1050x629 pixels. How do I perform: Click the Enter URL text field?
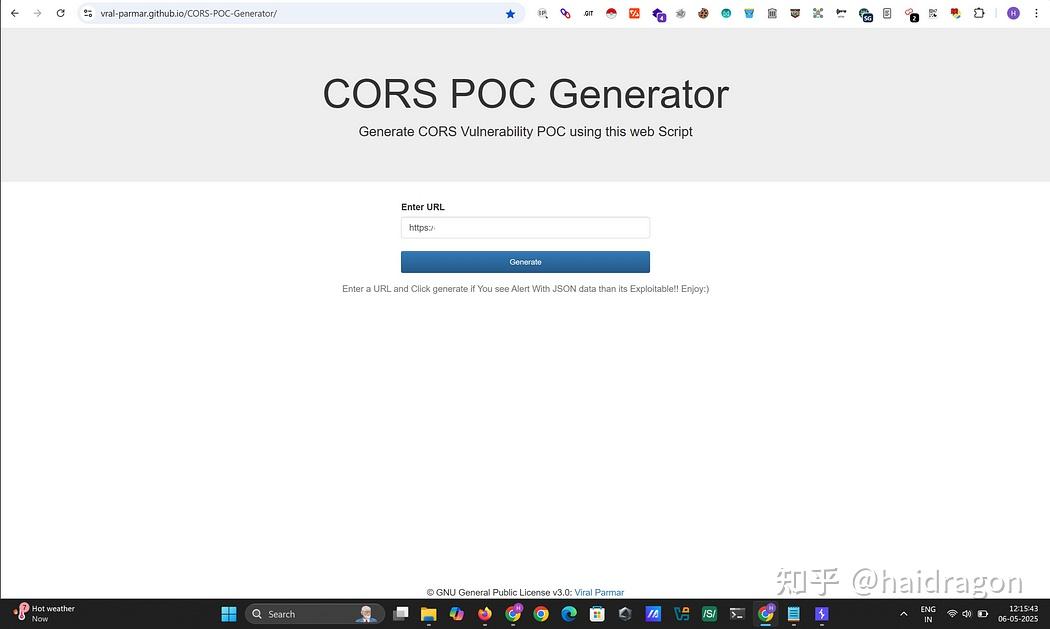click(x=525, y=227)
